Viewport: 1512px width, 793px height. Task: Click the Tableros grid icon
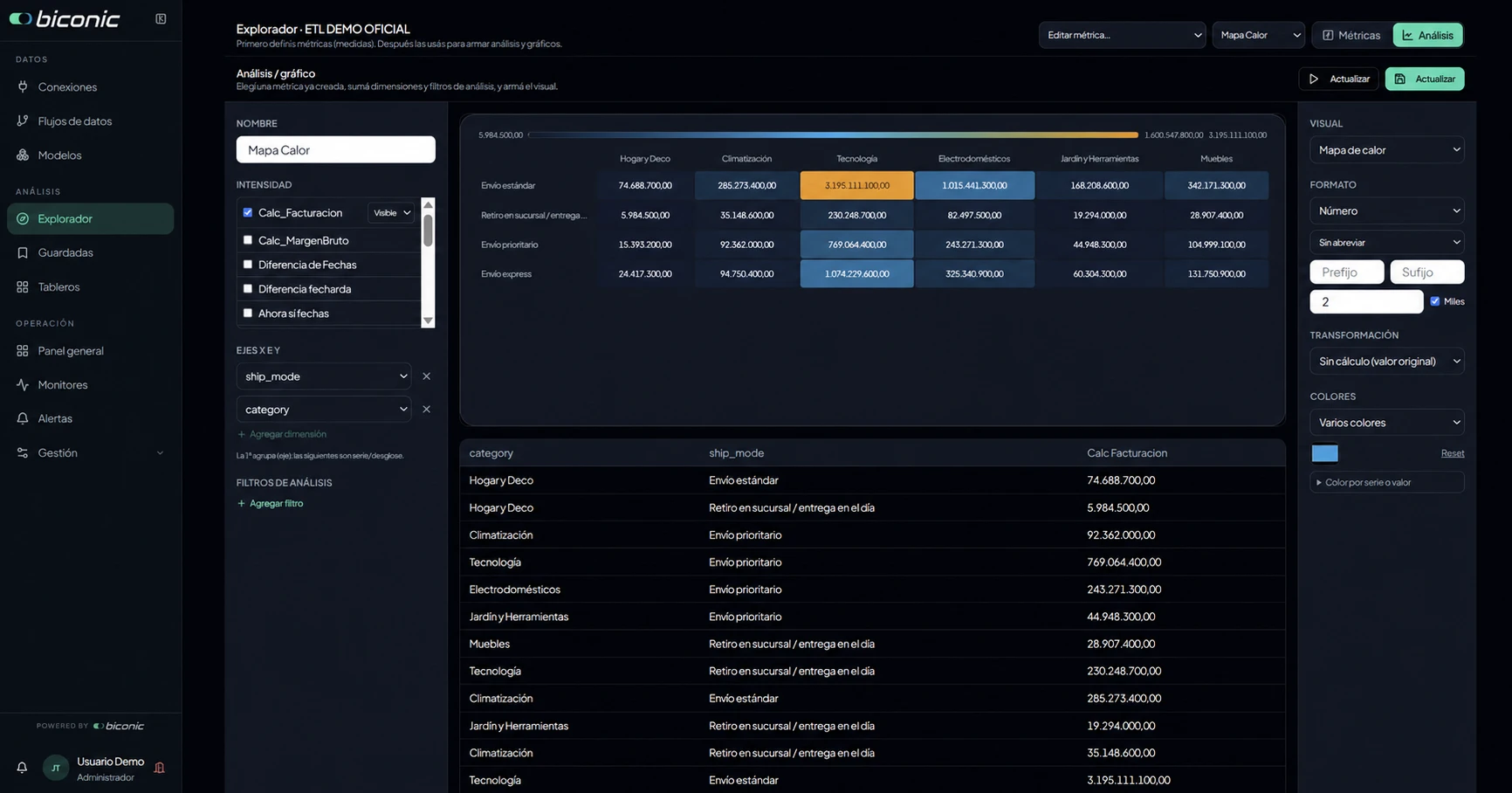pos(23,286)
